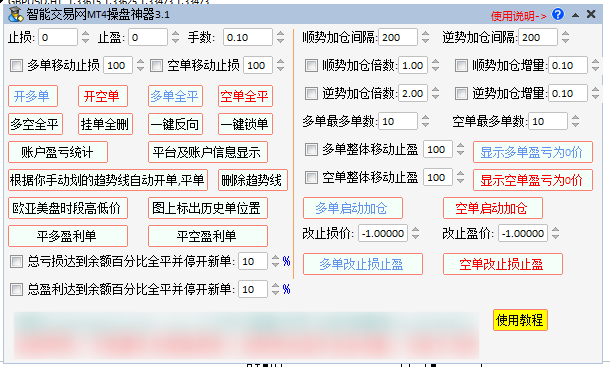Click the 手数 input field

coord(248,37)
